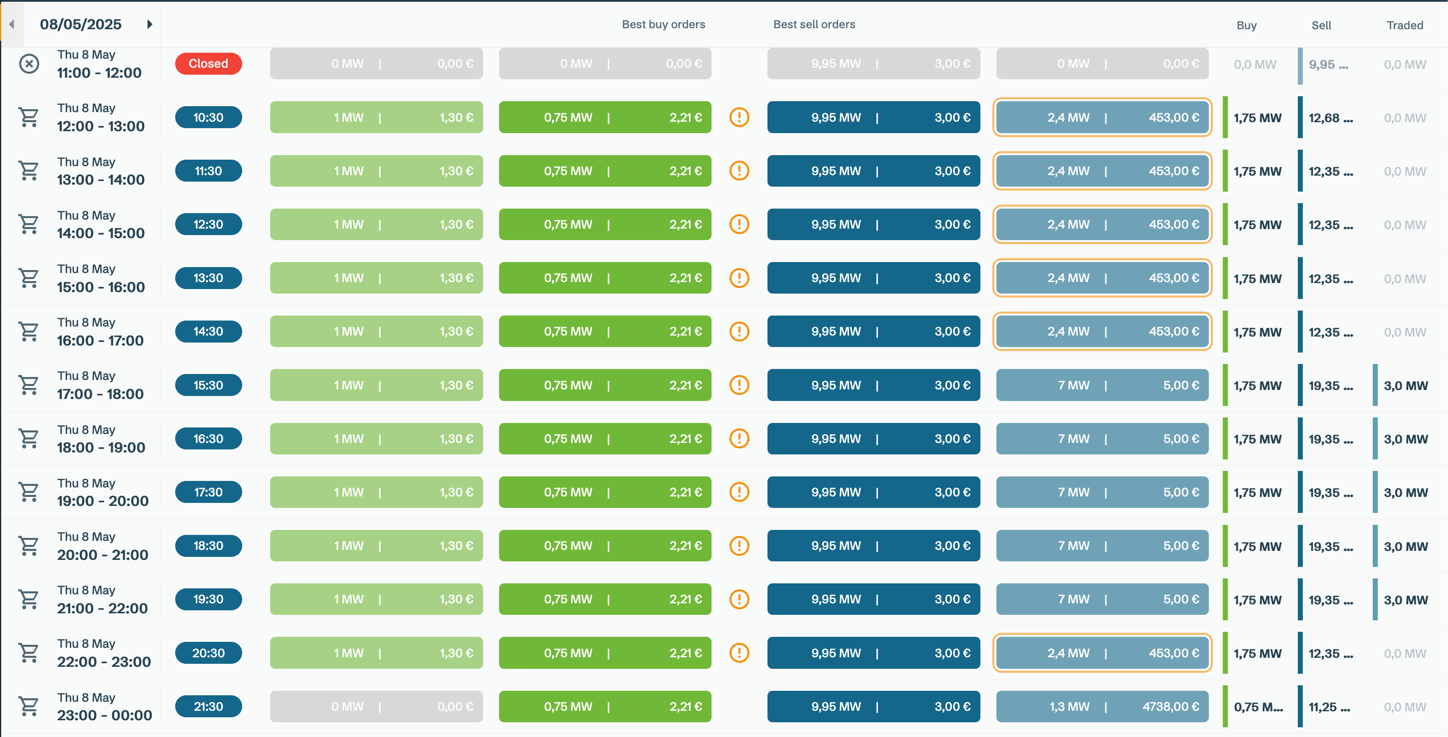
Task: Click the Traded column header
Action: coord(1405,25)
